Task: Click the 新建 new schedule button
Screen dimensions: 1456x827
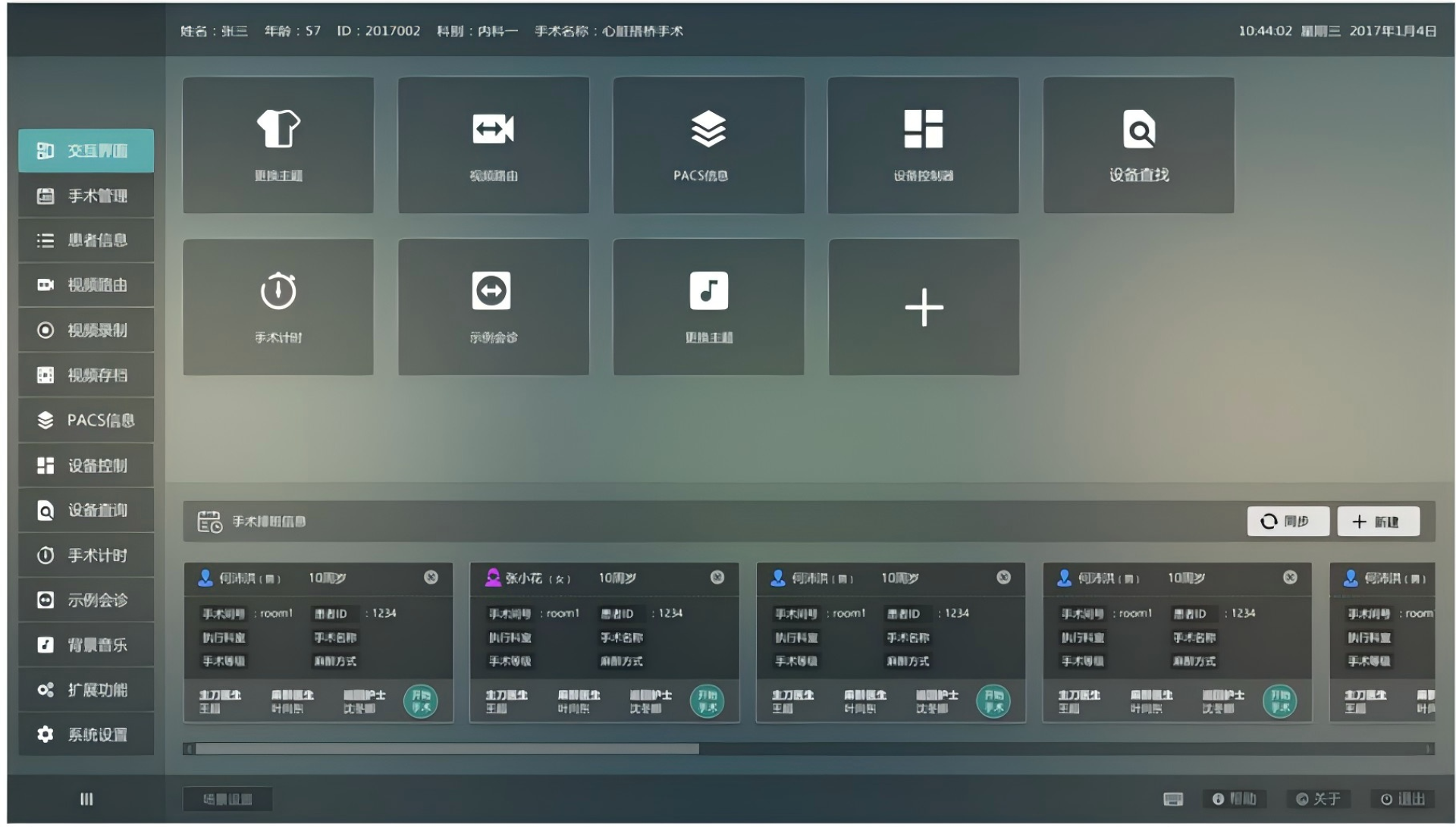Action: tap(1377, 522)
